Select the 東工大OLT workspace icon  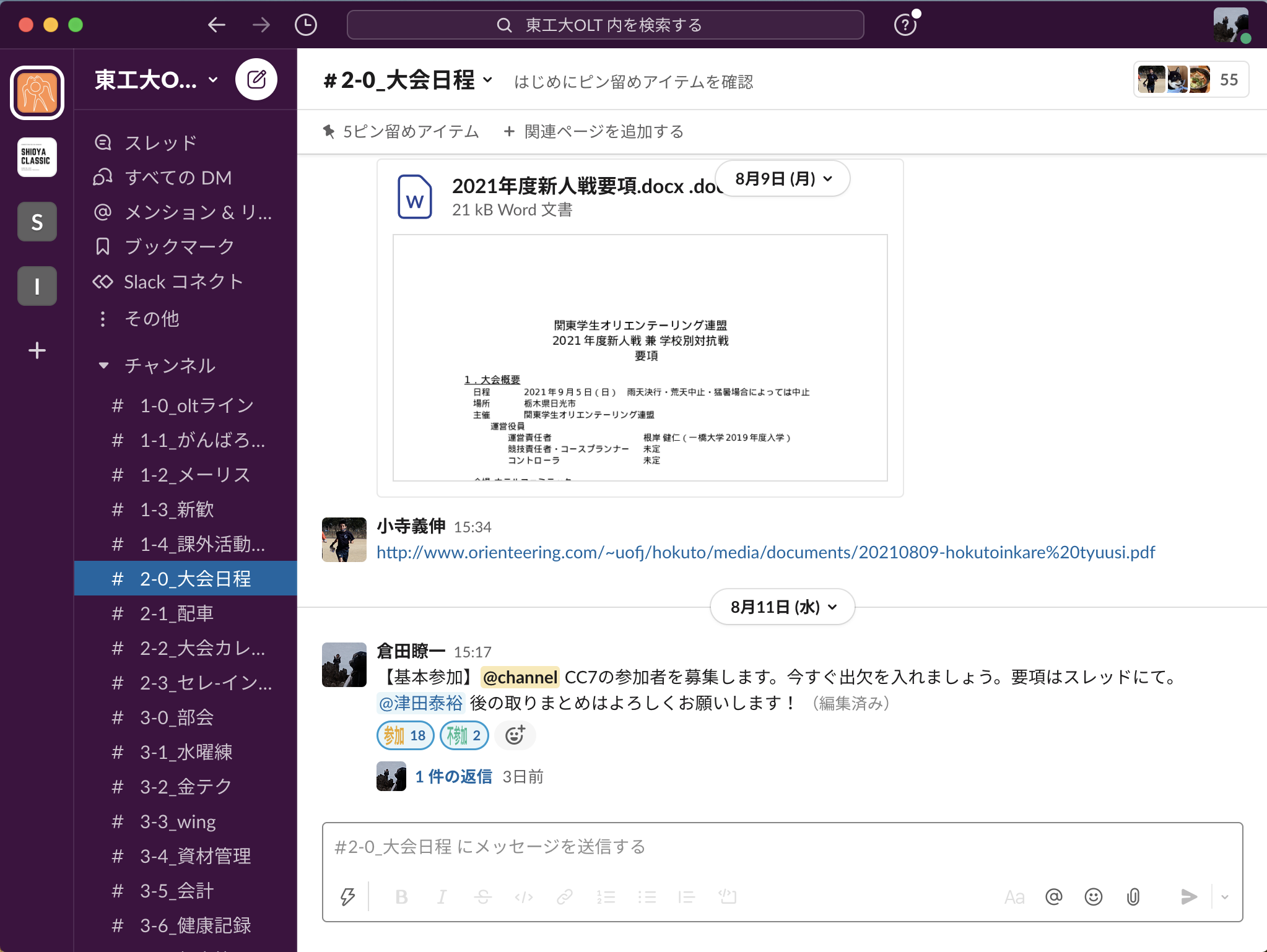pyautogui.click(x=37, y=93)
